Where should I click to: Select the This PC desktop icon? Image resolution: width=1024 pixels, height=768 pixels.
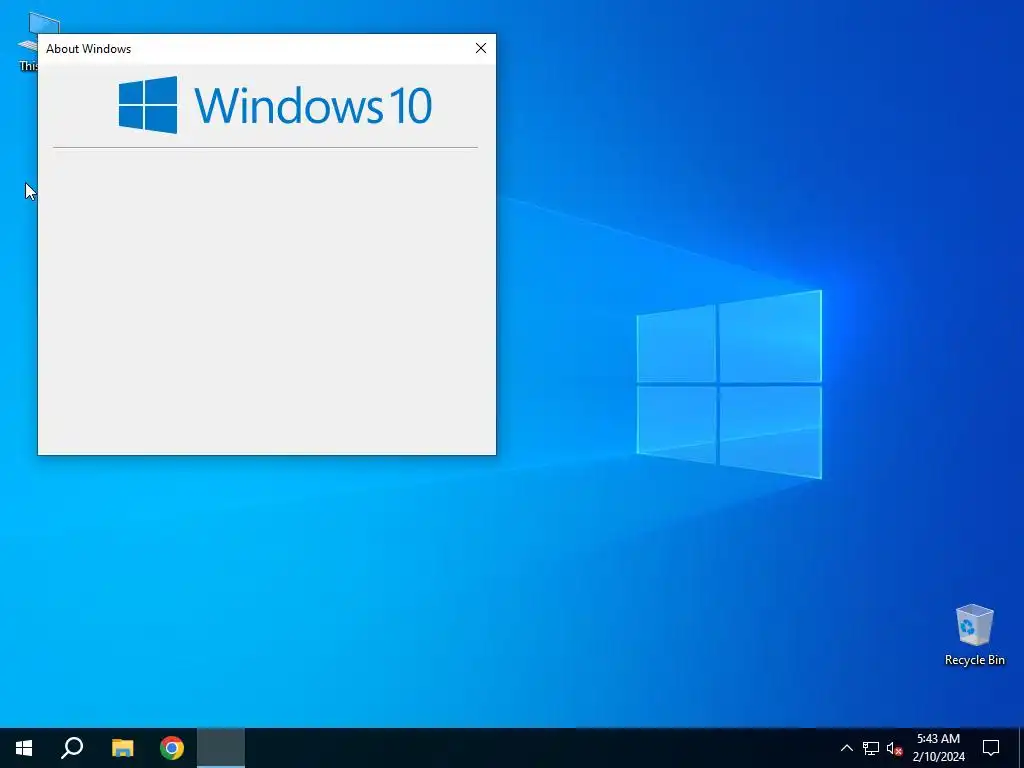pyautogui.click(x=29, y=42)
